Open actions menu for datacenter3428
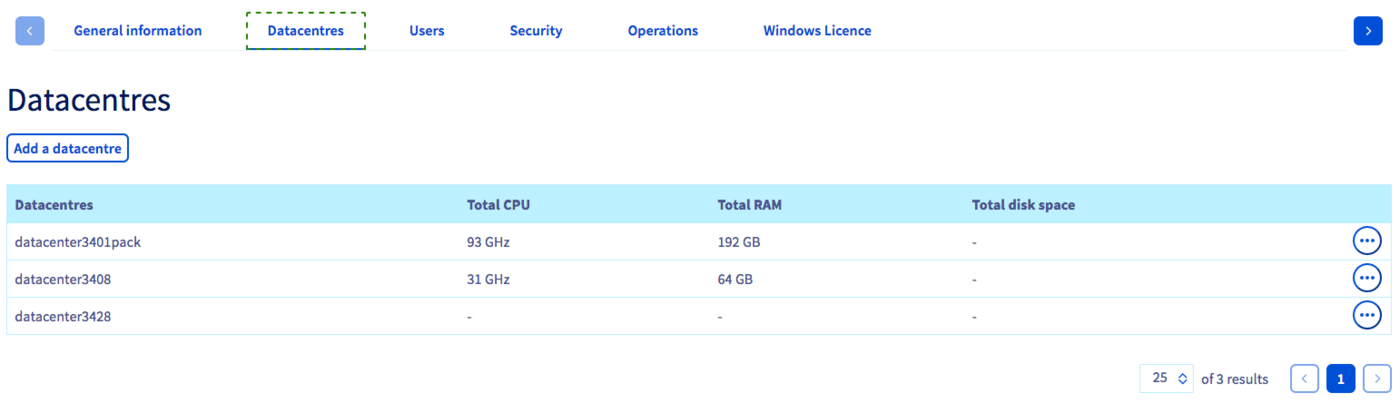The height and width of the screenshot is (403, 1400). tap(1366, 315)
